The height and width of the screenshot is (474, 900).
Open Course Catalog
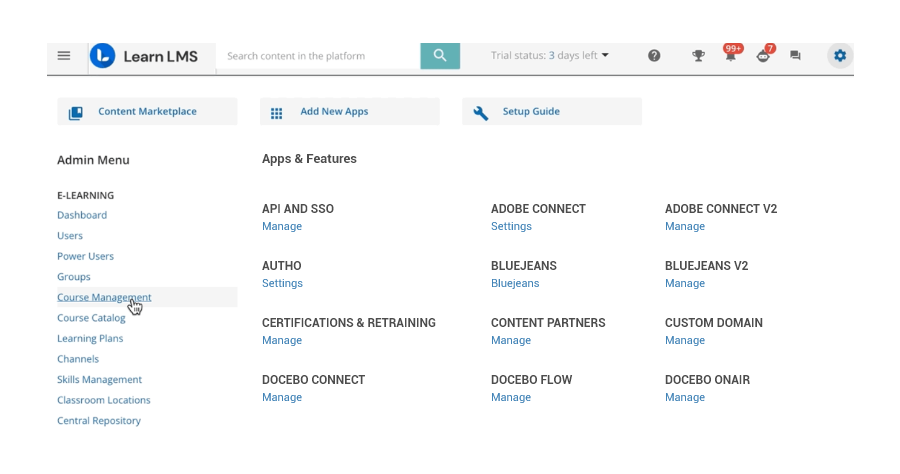tap(91, 318)
